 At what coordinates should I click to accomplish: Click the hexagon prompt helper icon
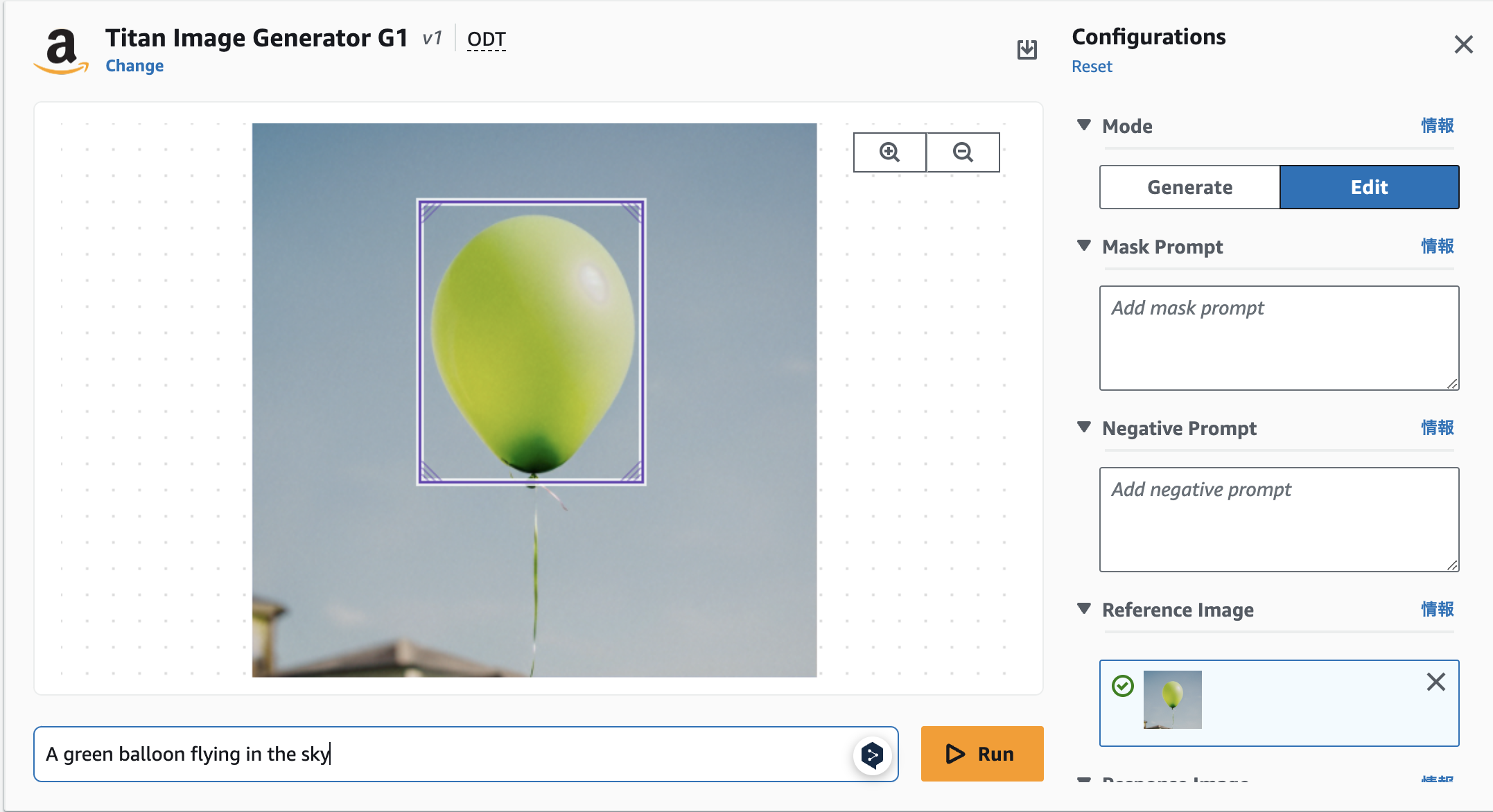pos(872,754)
